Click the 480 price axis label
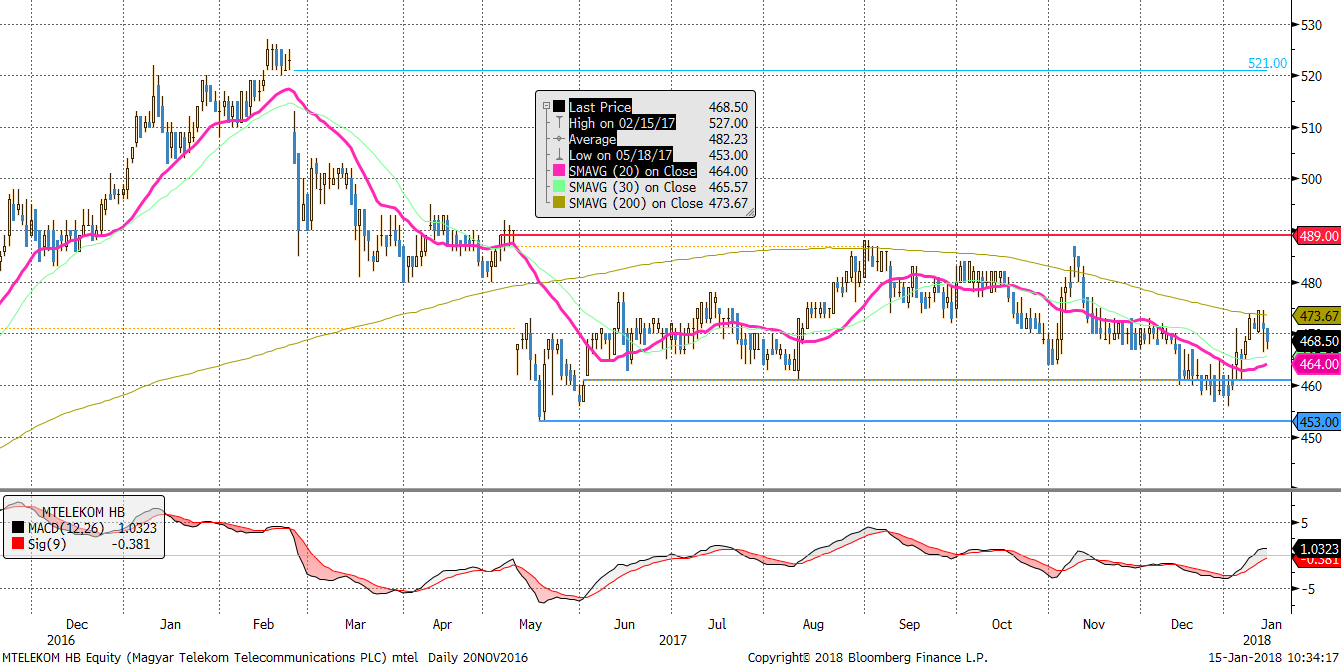 click(1311, 283)
